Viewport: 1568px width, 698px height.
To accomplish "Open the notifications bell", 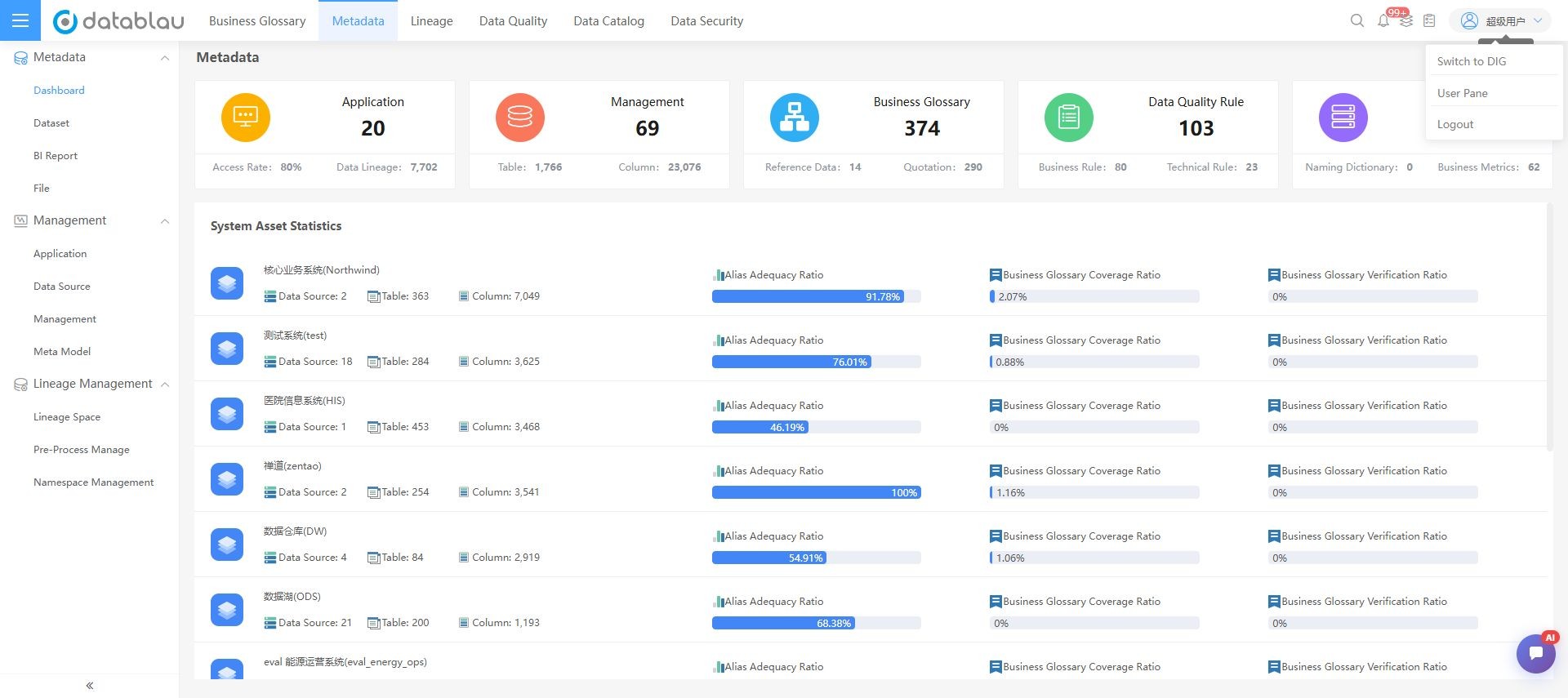I will click(1383, 20).
